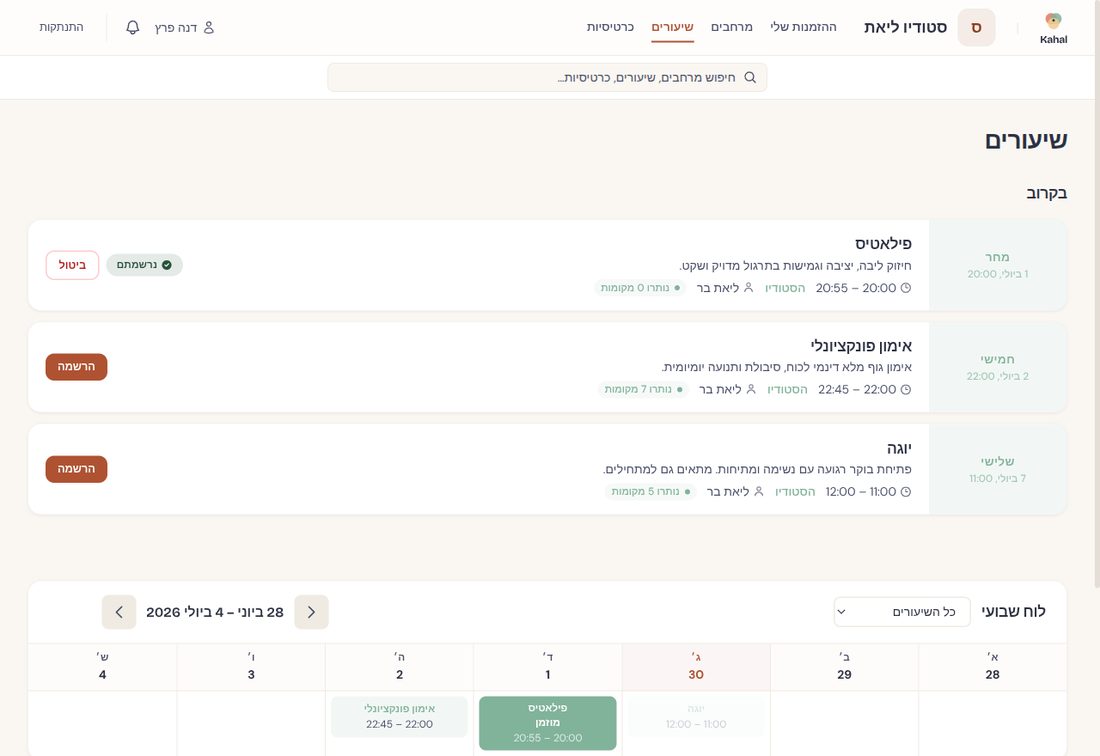Click instructor person icon in פילאטיס row
This screenshot has width=1100, height=756.
(x=749, y=288)
